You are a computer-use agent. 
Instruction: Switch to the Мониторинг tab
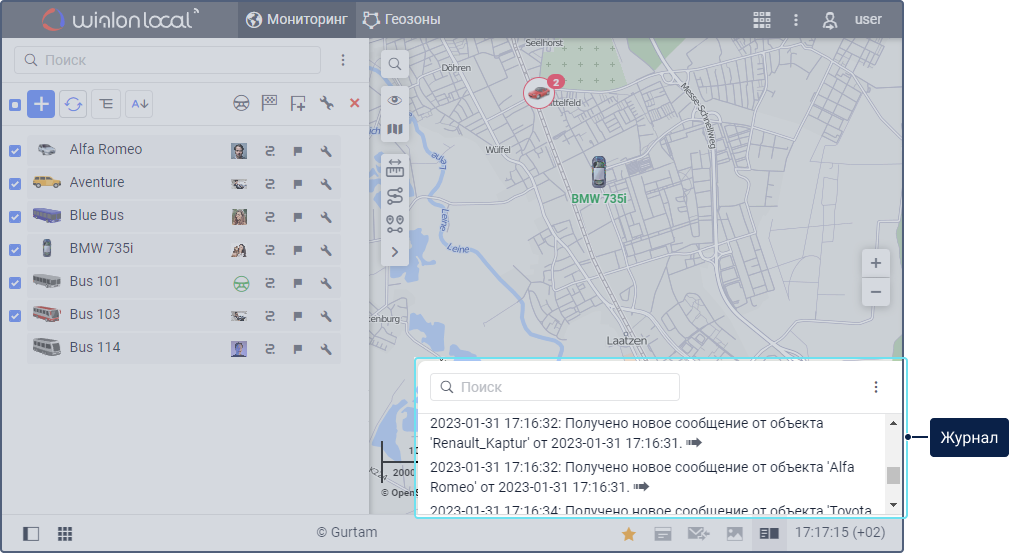click(x=297, y=20)
